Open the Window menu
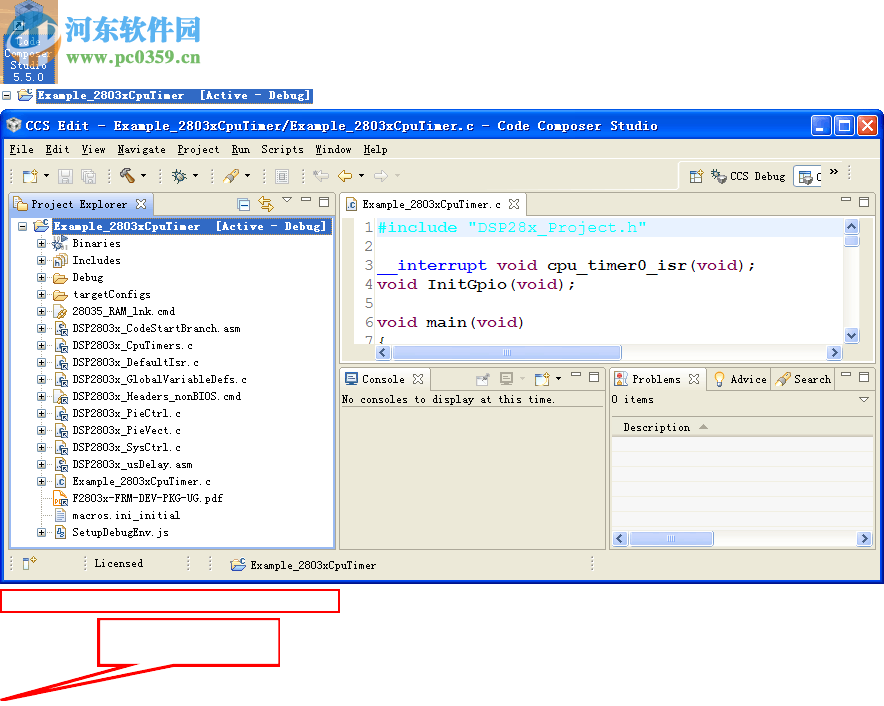The height and width of the screenshot is (706, 884). click(333, 149)
